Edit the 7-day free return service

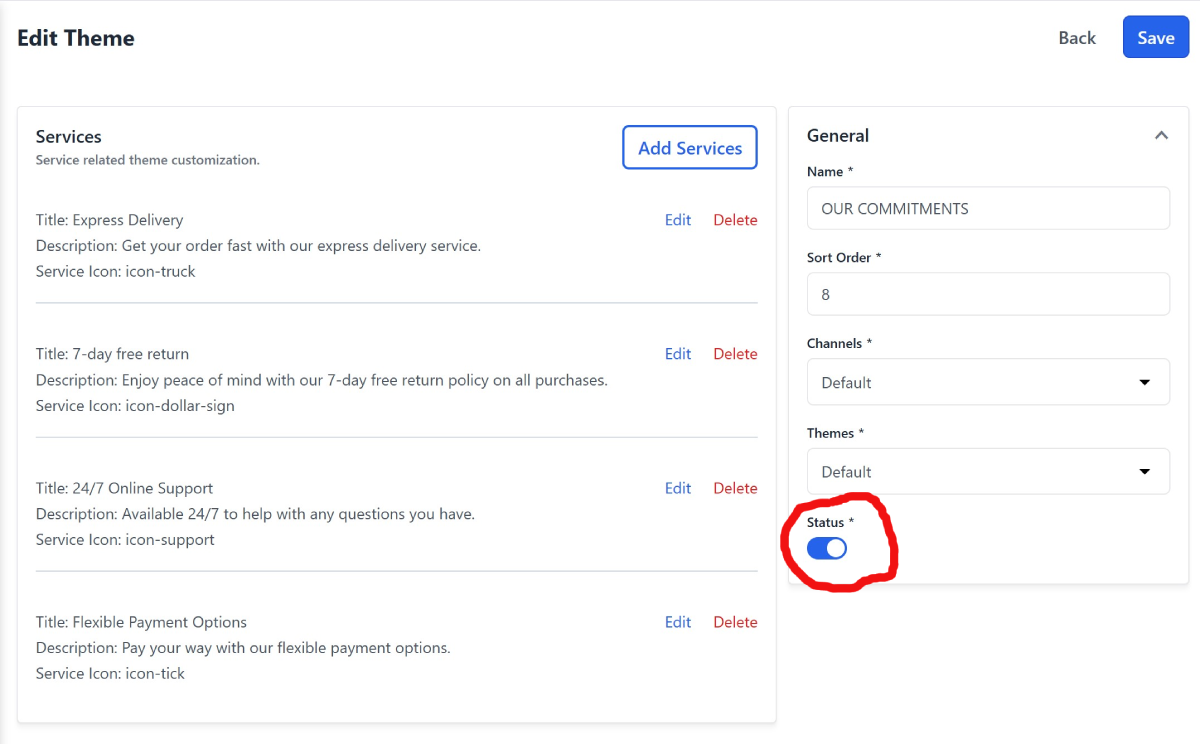[x=678, y=354]
